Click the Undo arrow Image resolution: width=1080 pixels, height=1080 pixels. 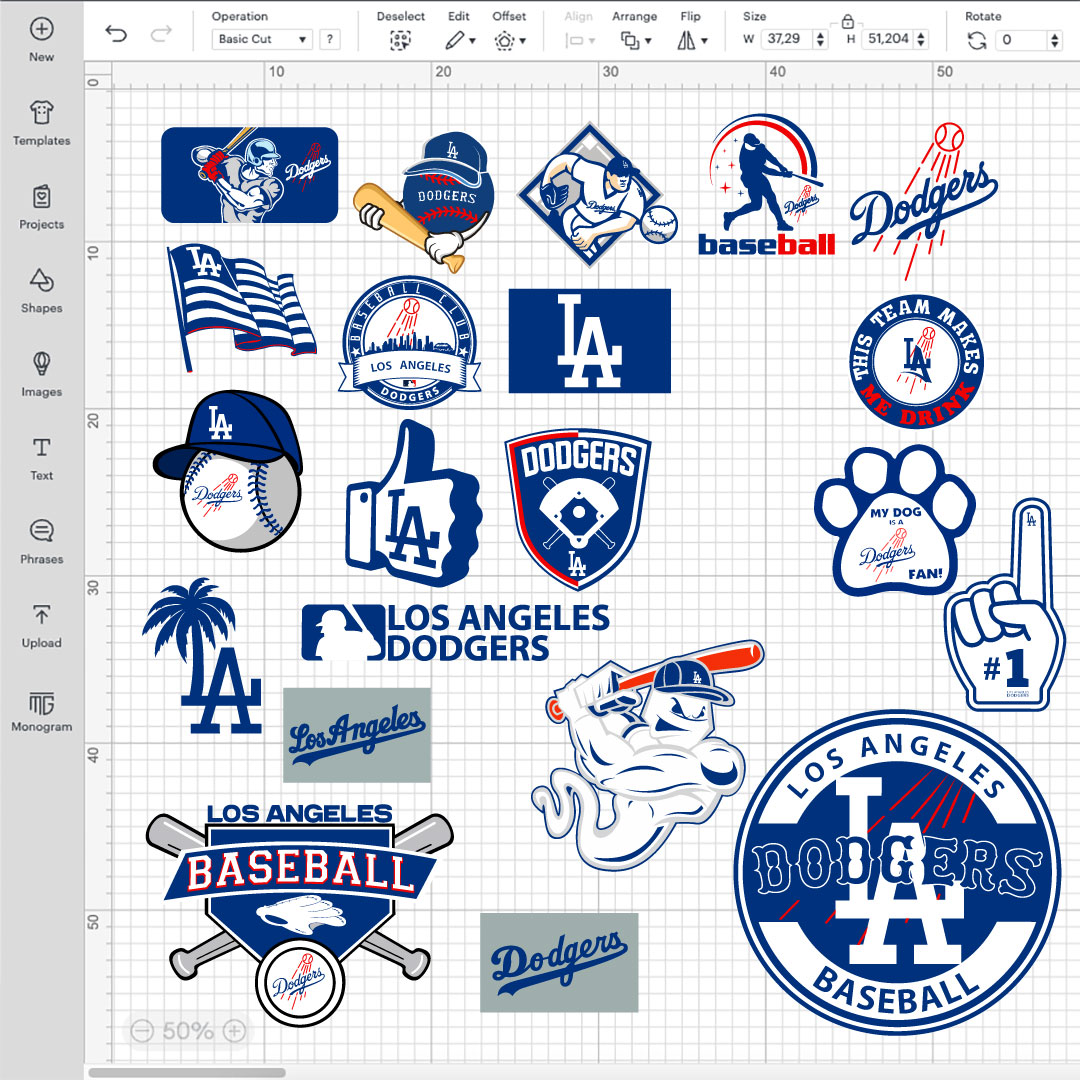pyautogui.click(x=118, y=33)
